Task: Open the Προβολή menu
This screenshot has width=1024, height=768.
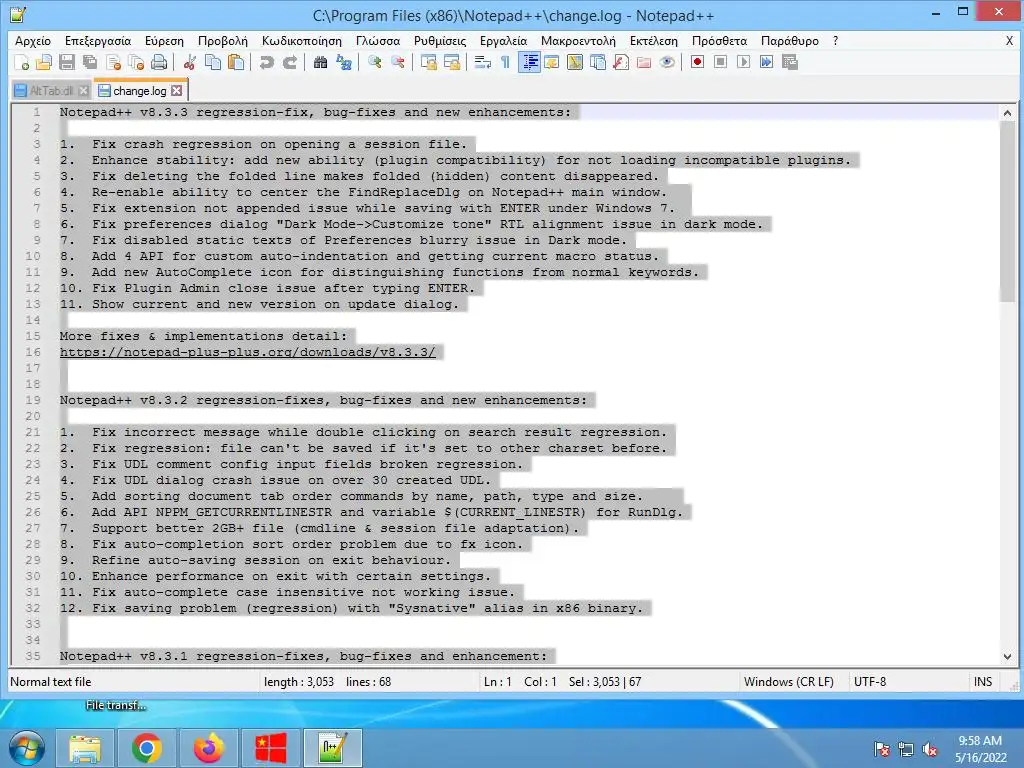Action: click(x=223, y=40)
